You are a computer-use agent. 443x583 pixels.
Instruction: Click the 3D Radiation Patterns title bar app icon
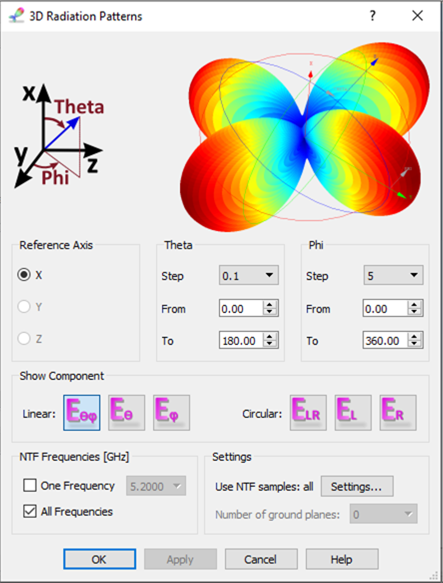16,16
